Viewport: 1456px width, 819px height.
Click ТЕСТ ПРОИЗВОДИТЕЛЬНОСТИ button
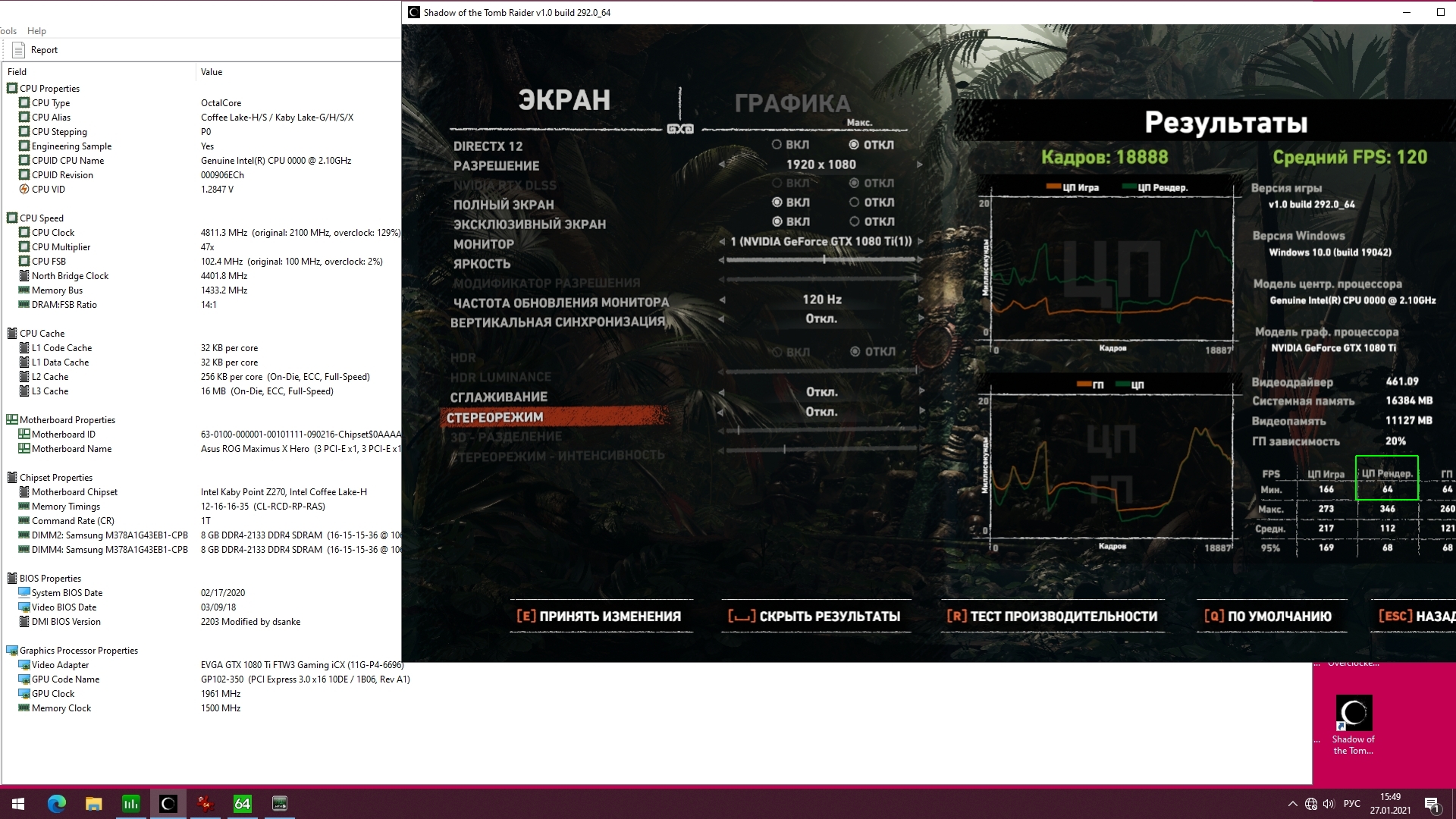[1052, 617]
